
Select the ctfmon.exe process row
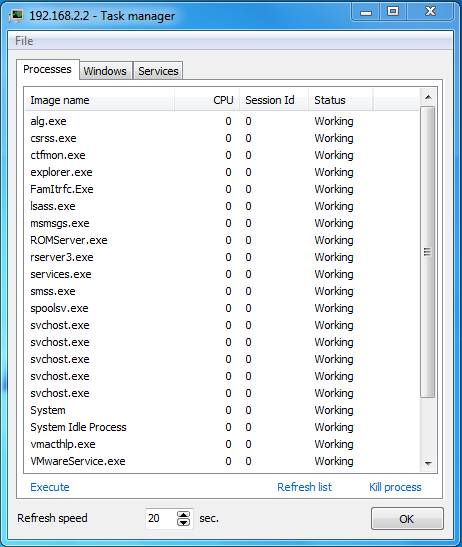(x=222, y=155)
